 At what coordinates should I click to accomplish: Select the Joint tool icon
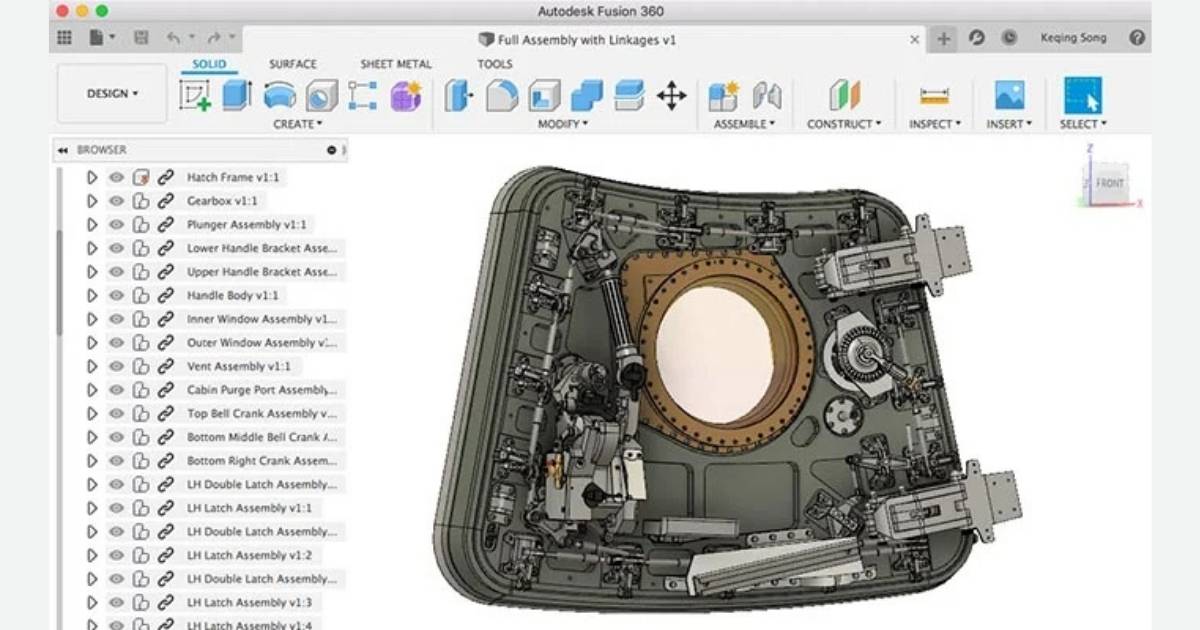[766, 96]
